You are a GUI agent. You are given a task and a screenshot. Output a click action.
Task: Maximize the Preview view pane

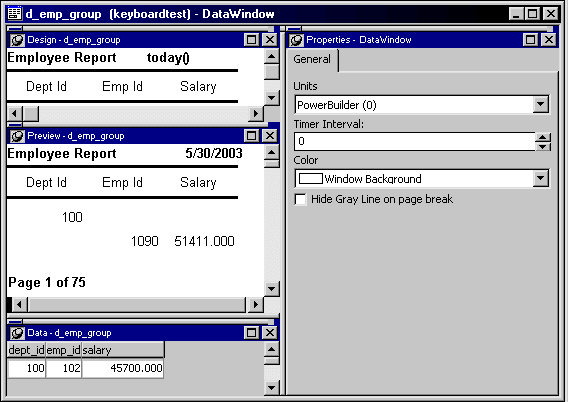pos(251,136)
